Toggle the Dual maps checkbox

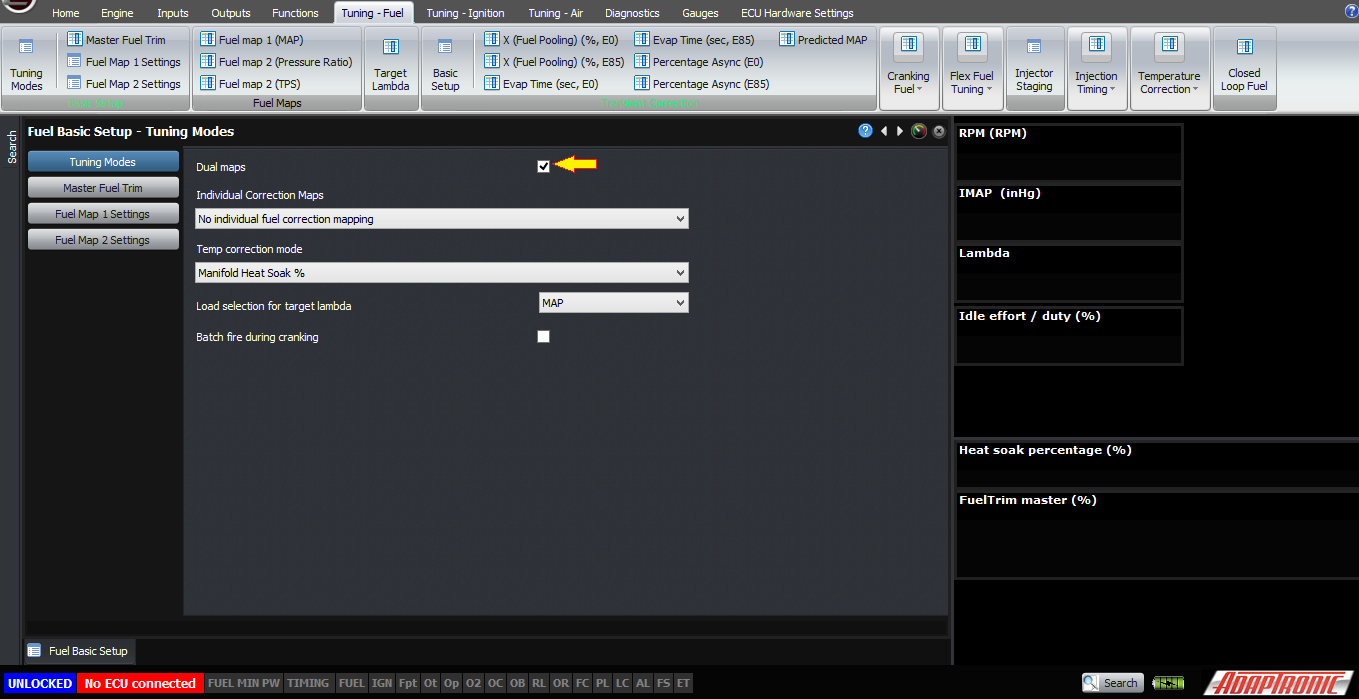coord(543,166)
